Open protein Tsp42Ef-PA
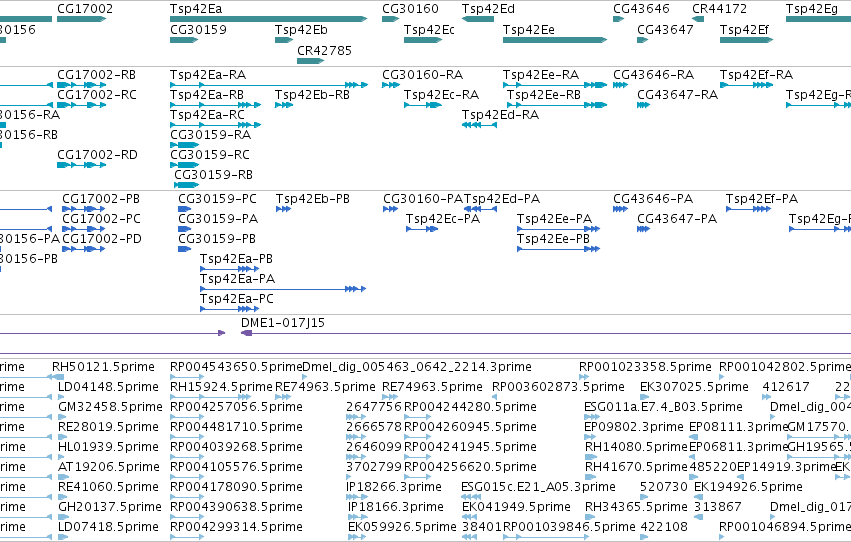The image size is (851, 542). (762, 199)
